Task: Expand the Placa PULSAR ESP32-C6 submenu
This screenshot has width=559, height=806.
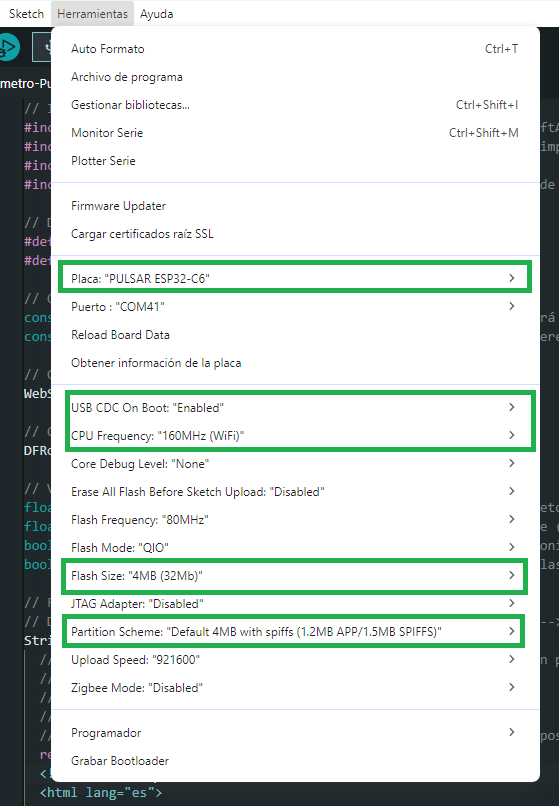Action: pyautogui.click(x=295, y=278)
